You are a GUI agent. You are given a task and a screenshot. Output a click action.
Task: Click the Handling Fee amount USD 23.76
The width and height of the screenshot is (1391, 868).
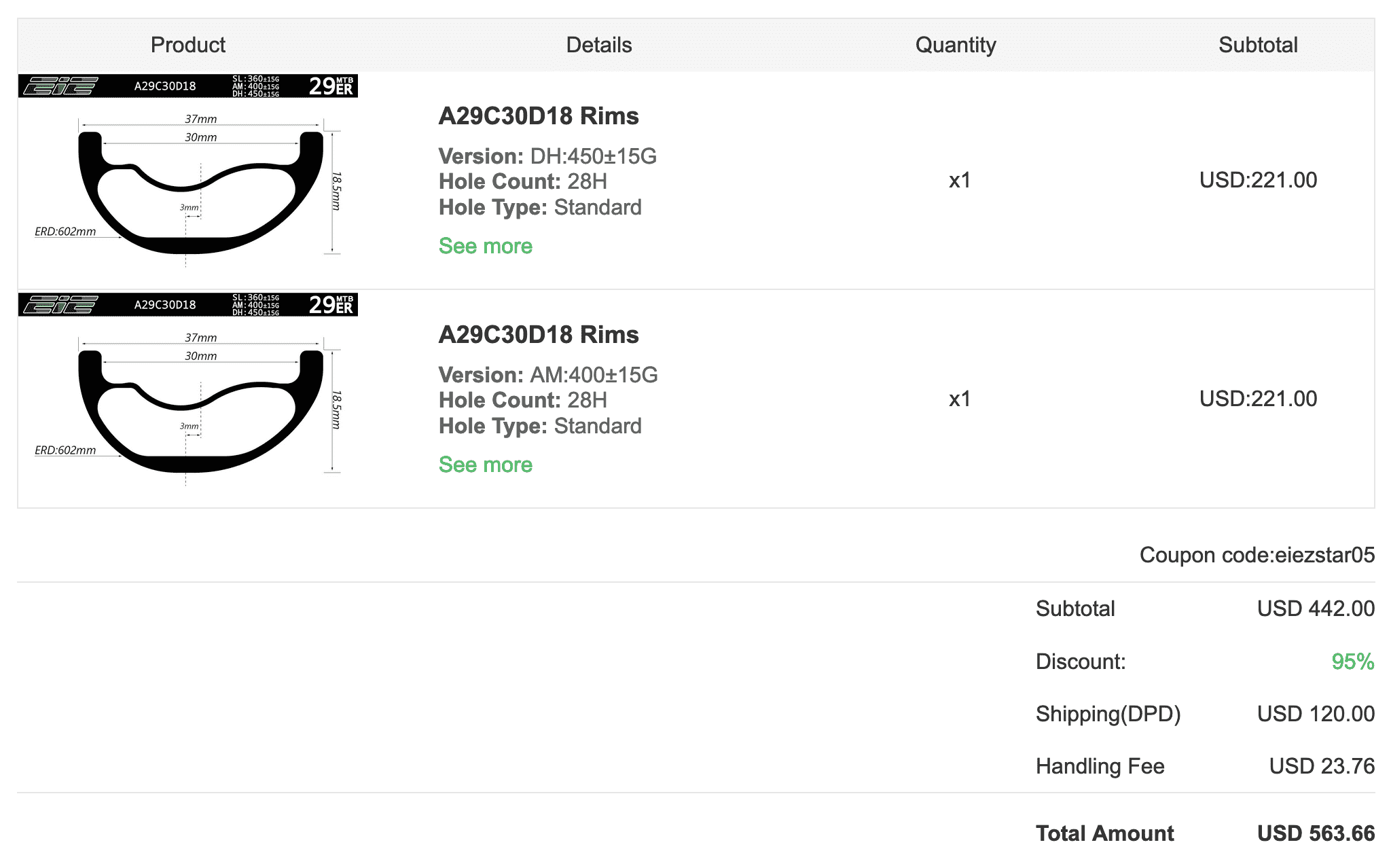[1321, 766]
